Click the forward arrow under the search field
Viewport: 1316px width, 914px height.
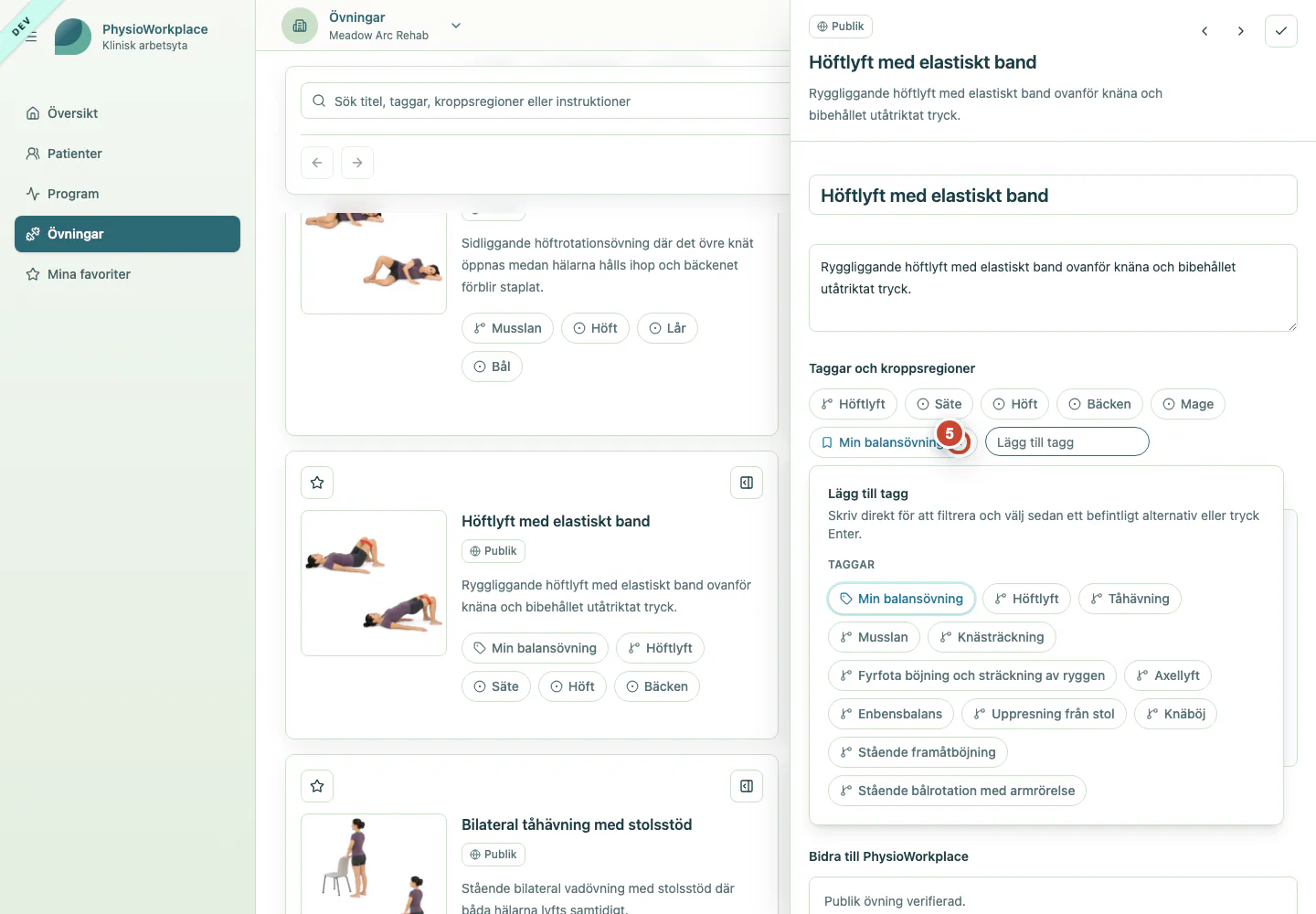357,163
